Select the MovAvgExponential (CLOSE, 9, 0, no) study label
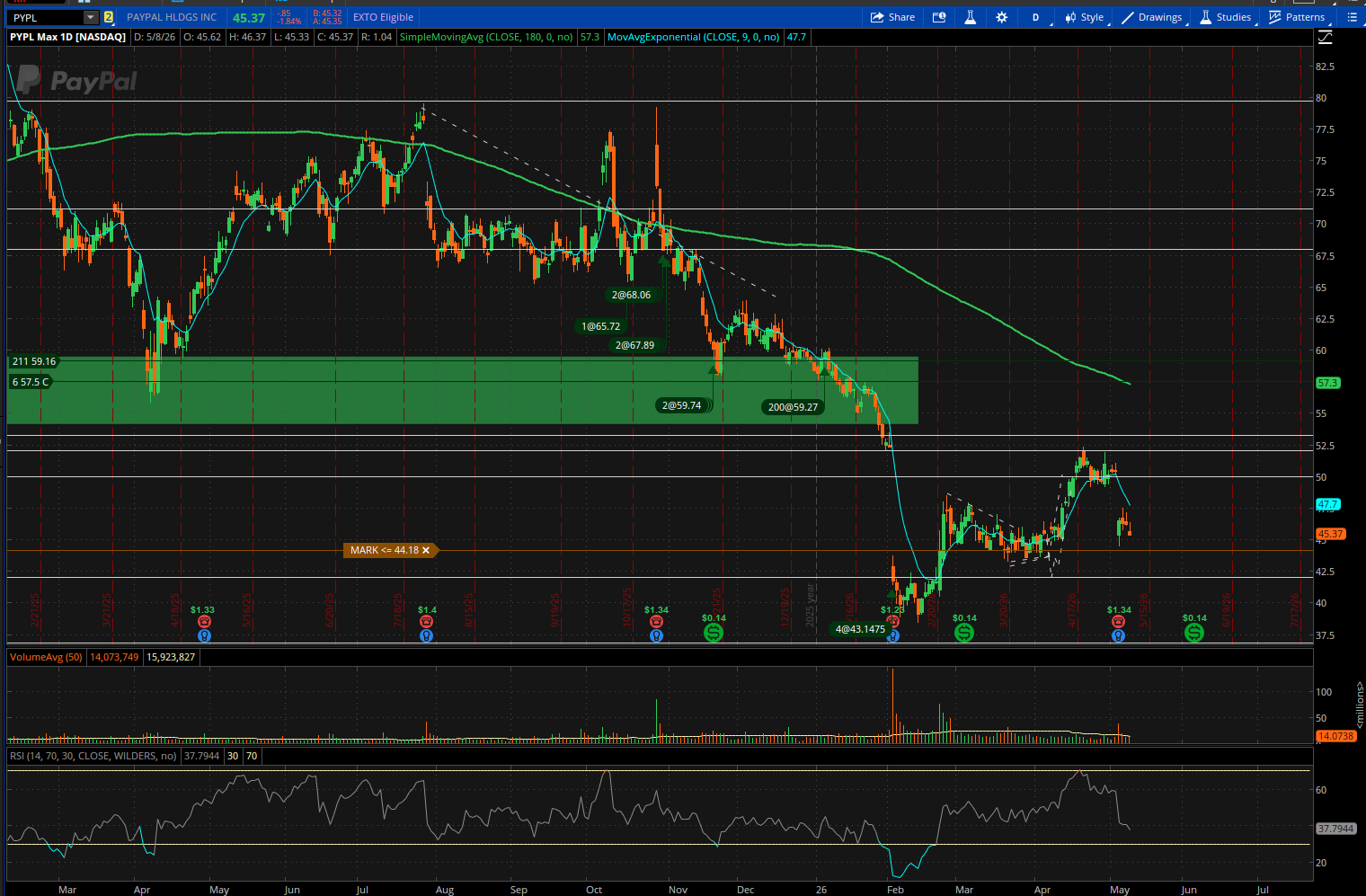Image resolution: width=1366 pixels, height=896 pixels. click(x=694, y=37)
